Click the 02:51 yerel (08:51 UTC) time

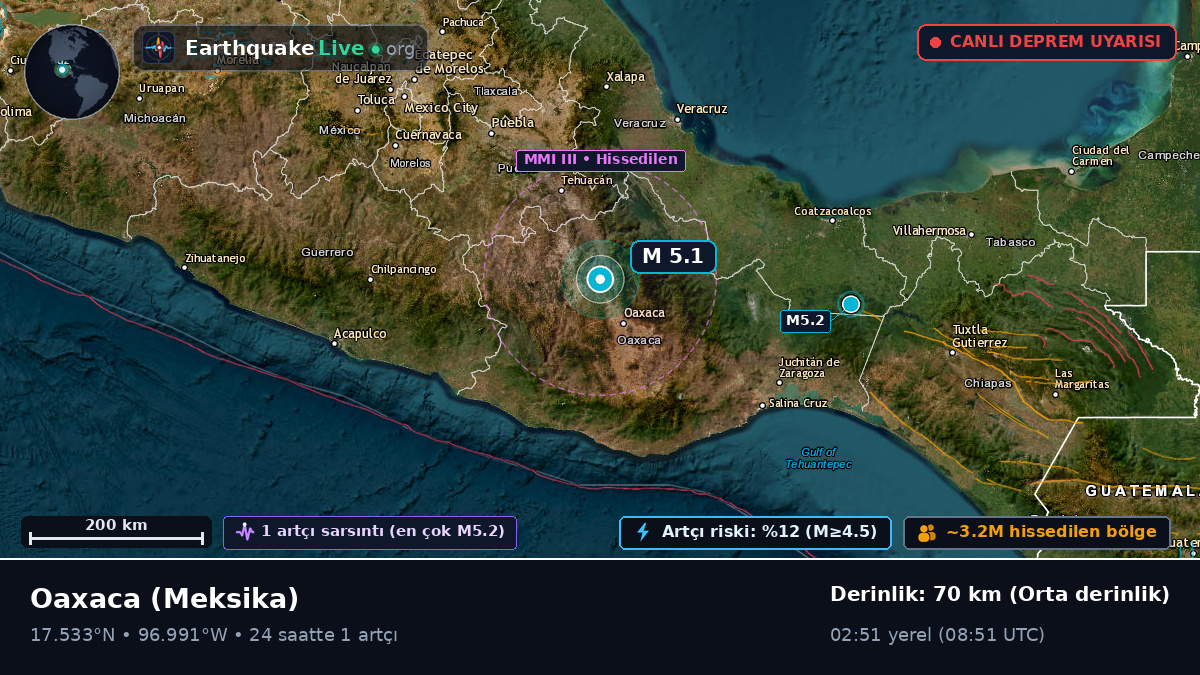click(937, 635)
